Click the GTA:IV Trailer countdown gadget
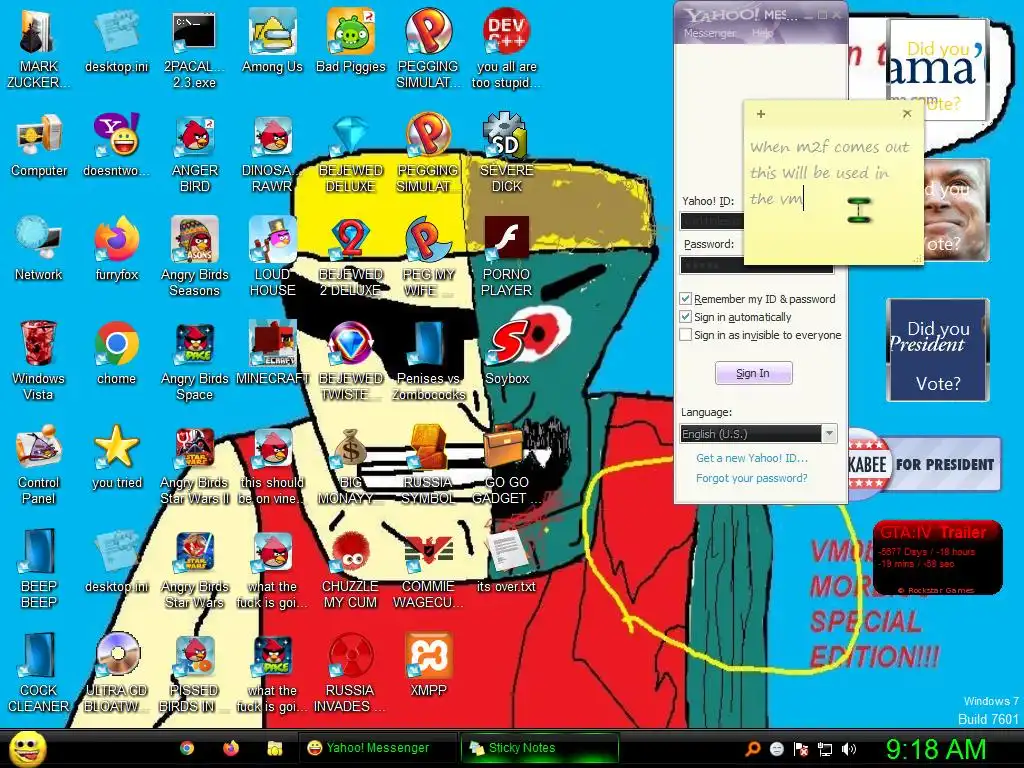This screenshot has width=1024, height=768. point(938,557)
